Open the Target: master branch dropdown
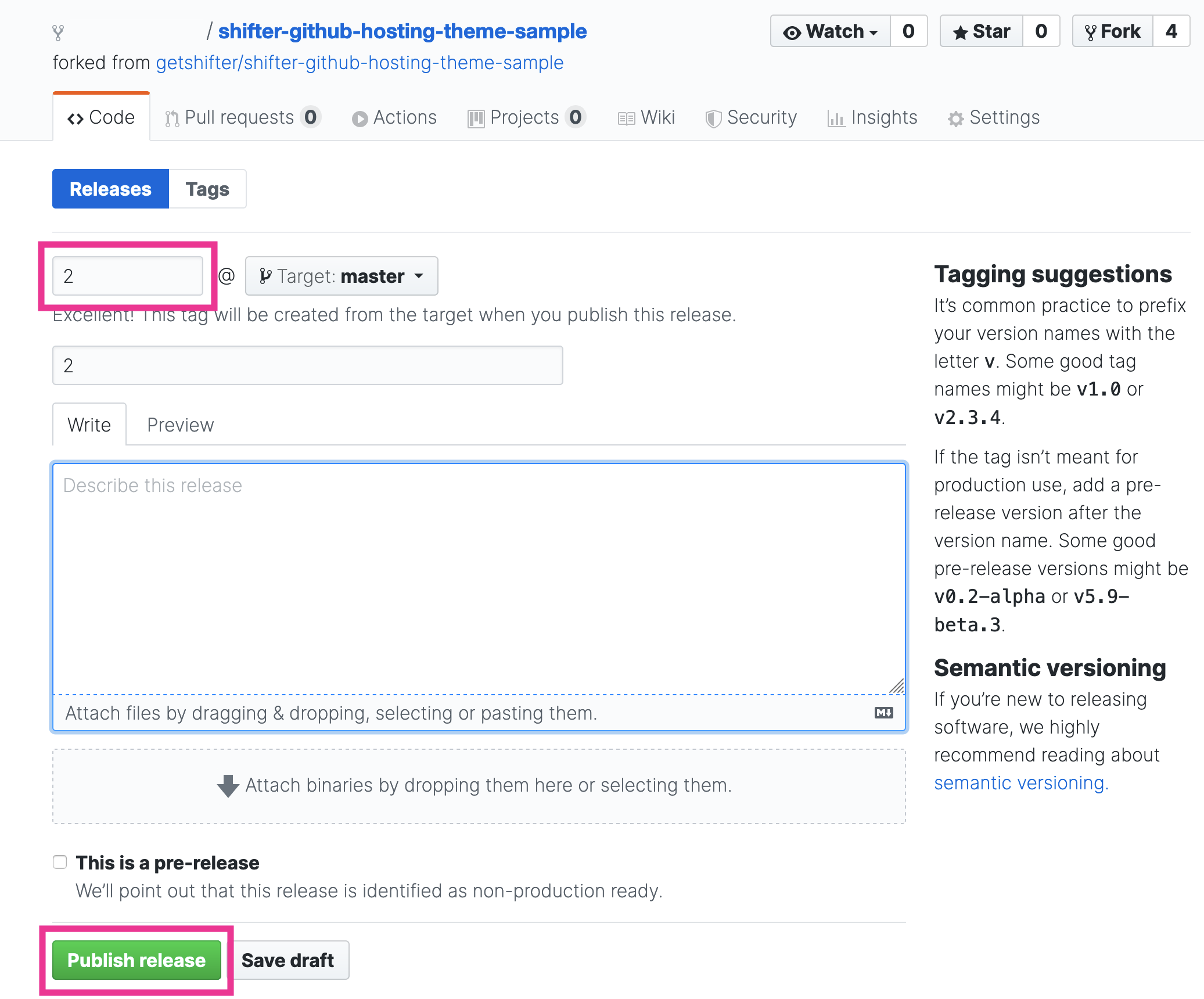Image resolution: width=1204 pixels, height=999 pixels. point(342,276)
